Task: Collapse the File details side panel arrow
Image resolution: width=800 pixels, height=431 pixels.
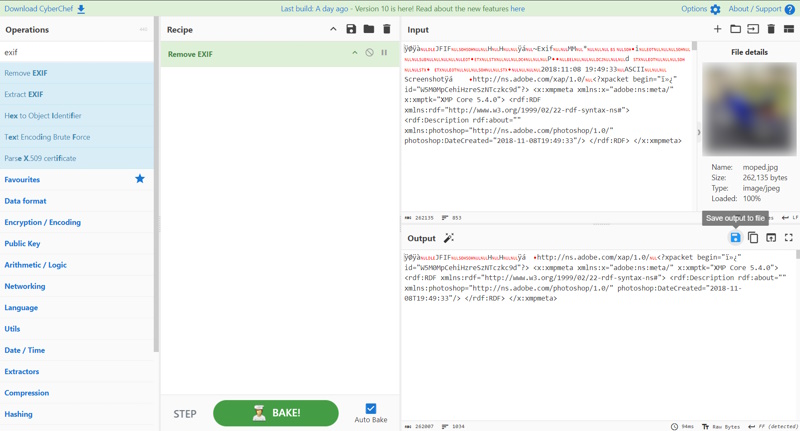Action: pos(699,132)
